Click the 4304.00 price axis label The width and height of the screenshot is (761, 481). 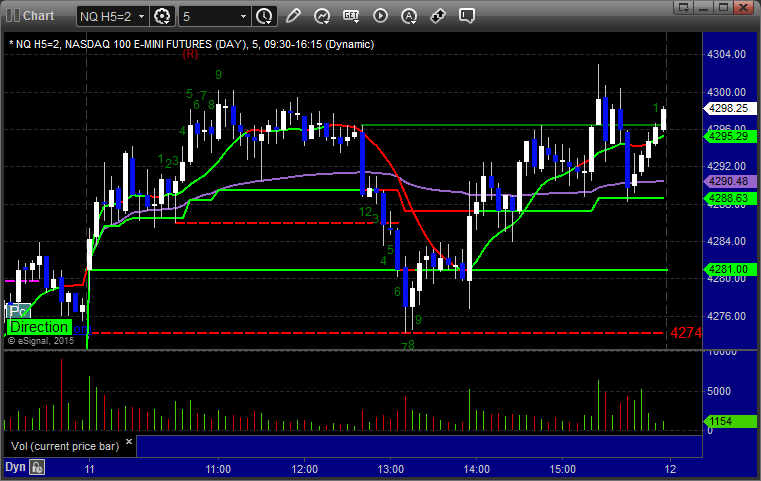pos(727,54)
